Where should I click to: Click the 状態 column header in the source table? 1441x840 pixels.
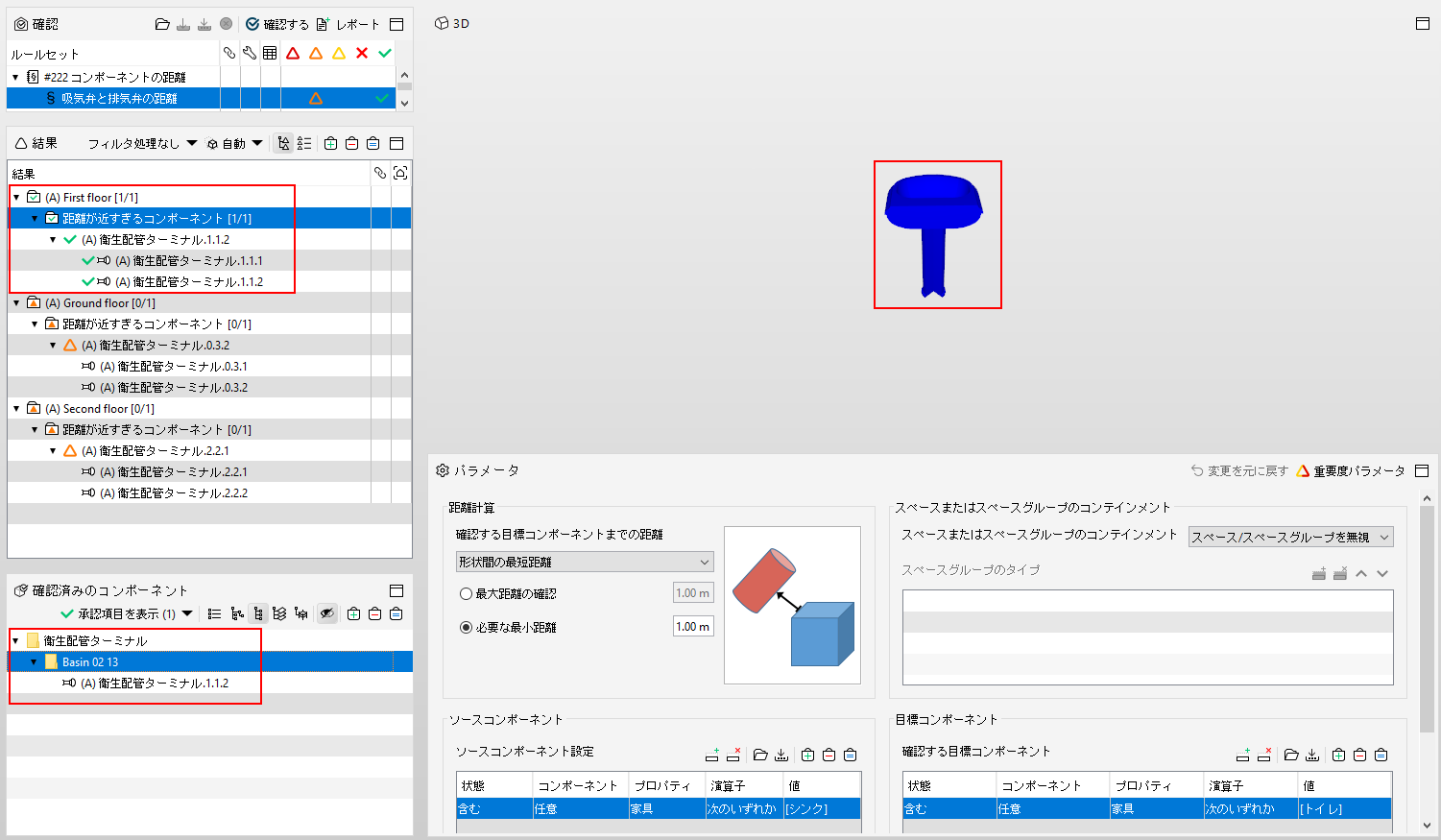(x=494, y=785)
